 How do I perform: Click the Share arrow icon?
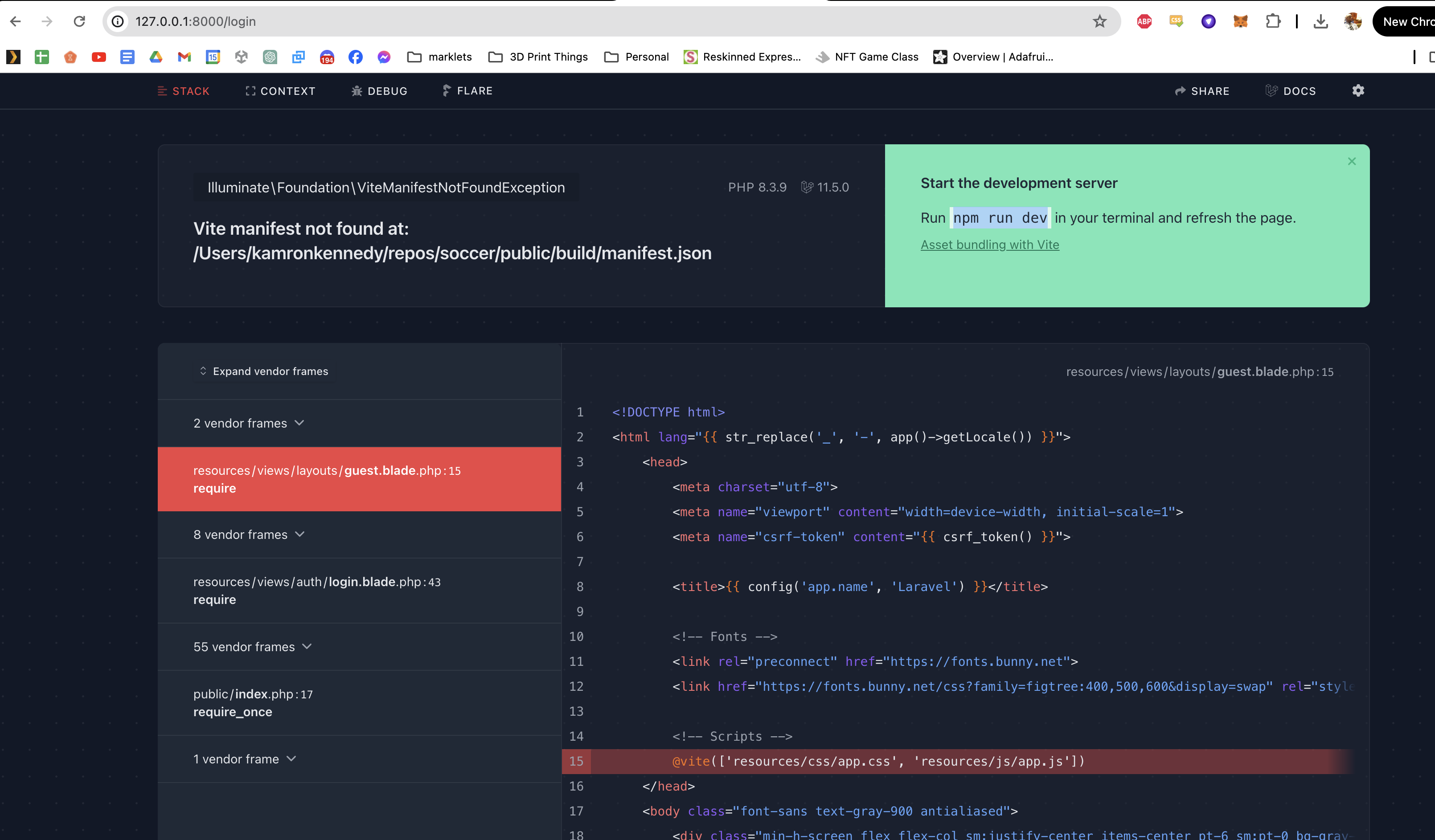coord(1180,91)
